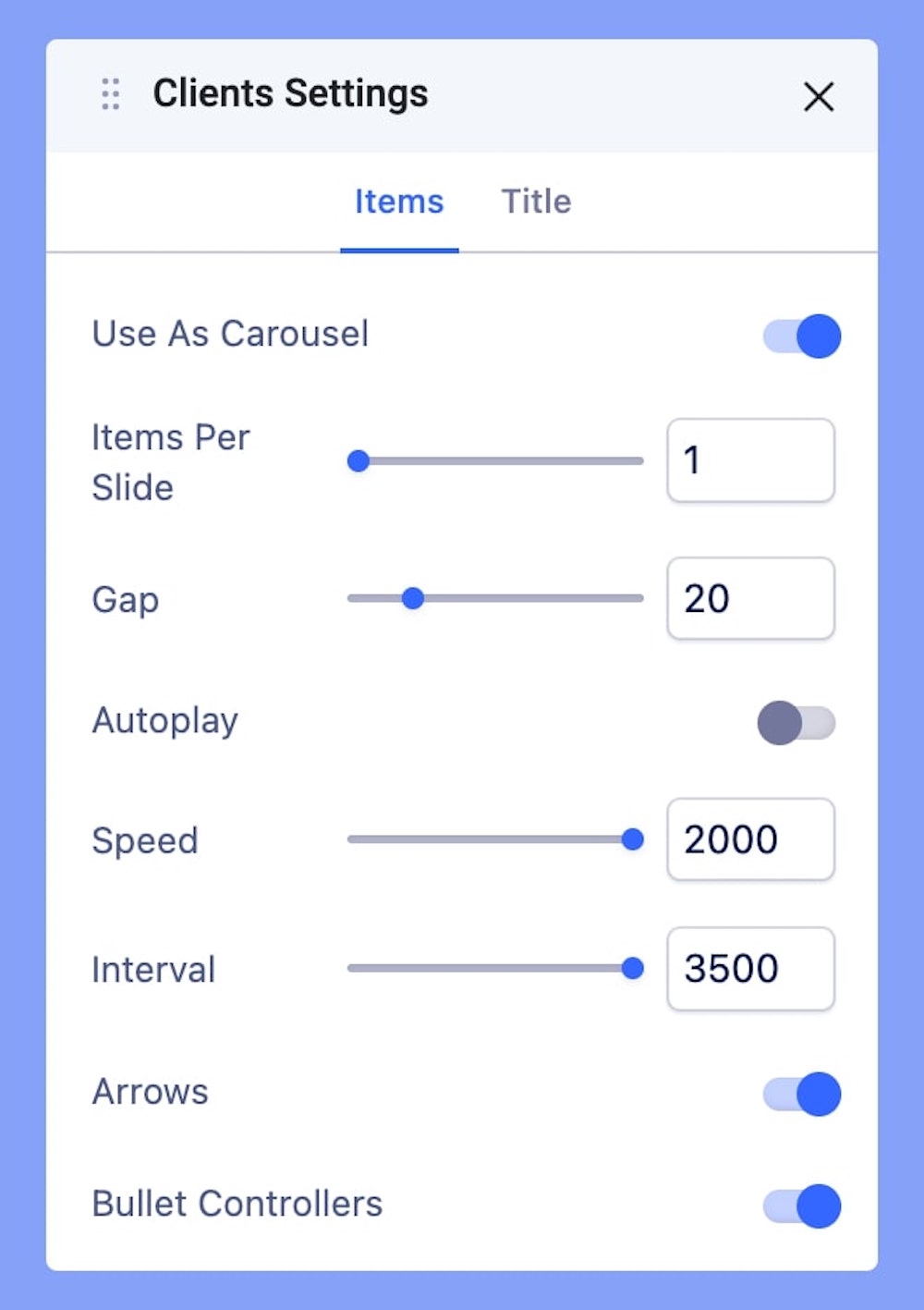Image resolution: width=924 pixels, height=1310 pixels.
Task: Select the Speed input showing 2000
Action: pos(750,839)
